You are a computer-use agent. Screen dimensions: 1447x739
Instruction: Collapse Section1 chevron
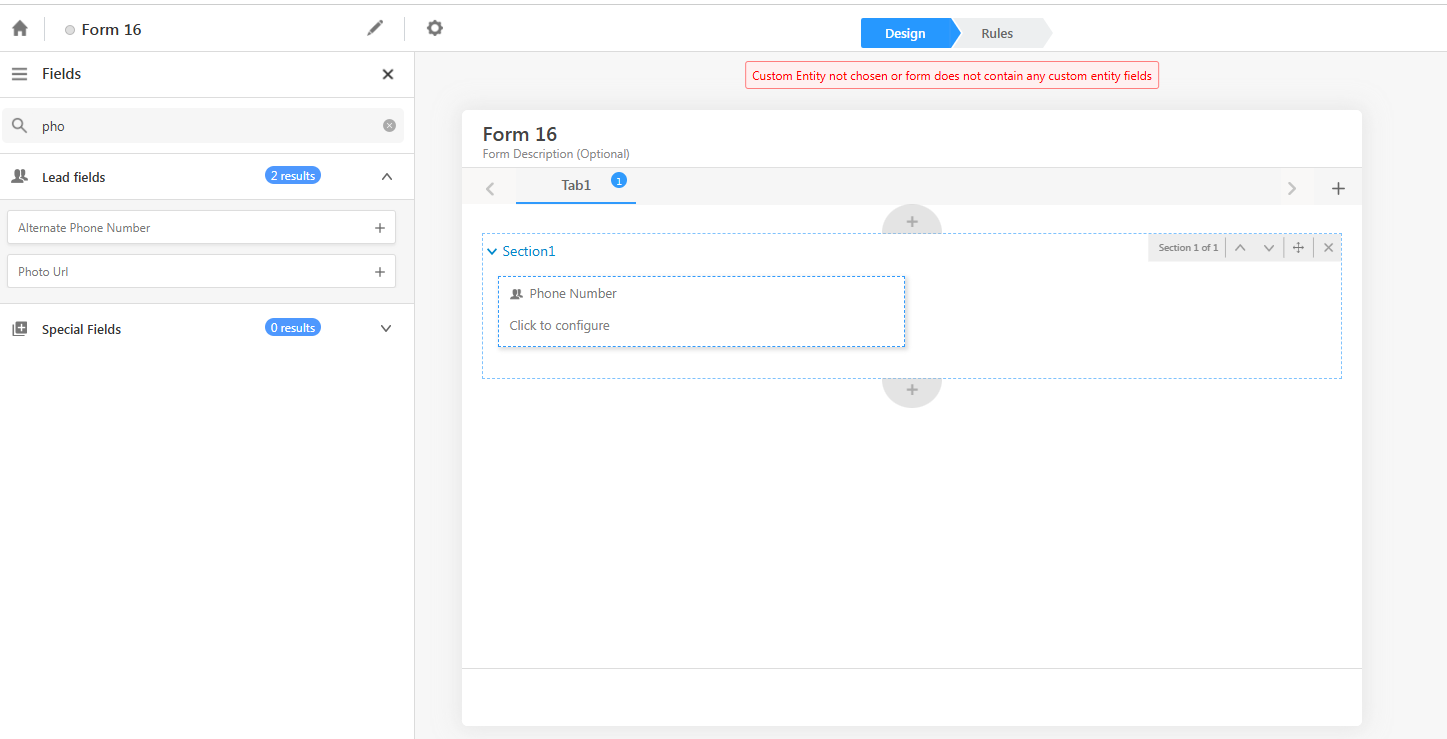pyautogui.click(x=491, y=252)
